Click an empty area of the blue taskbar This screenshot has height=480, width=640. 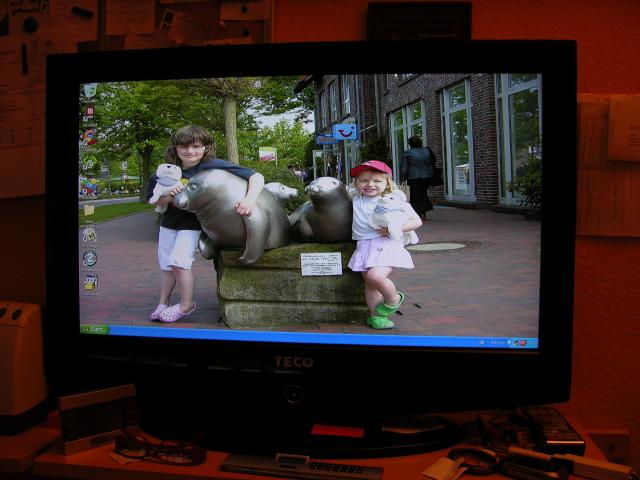[x=300, y=336]
